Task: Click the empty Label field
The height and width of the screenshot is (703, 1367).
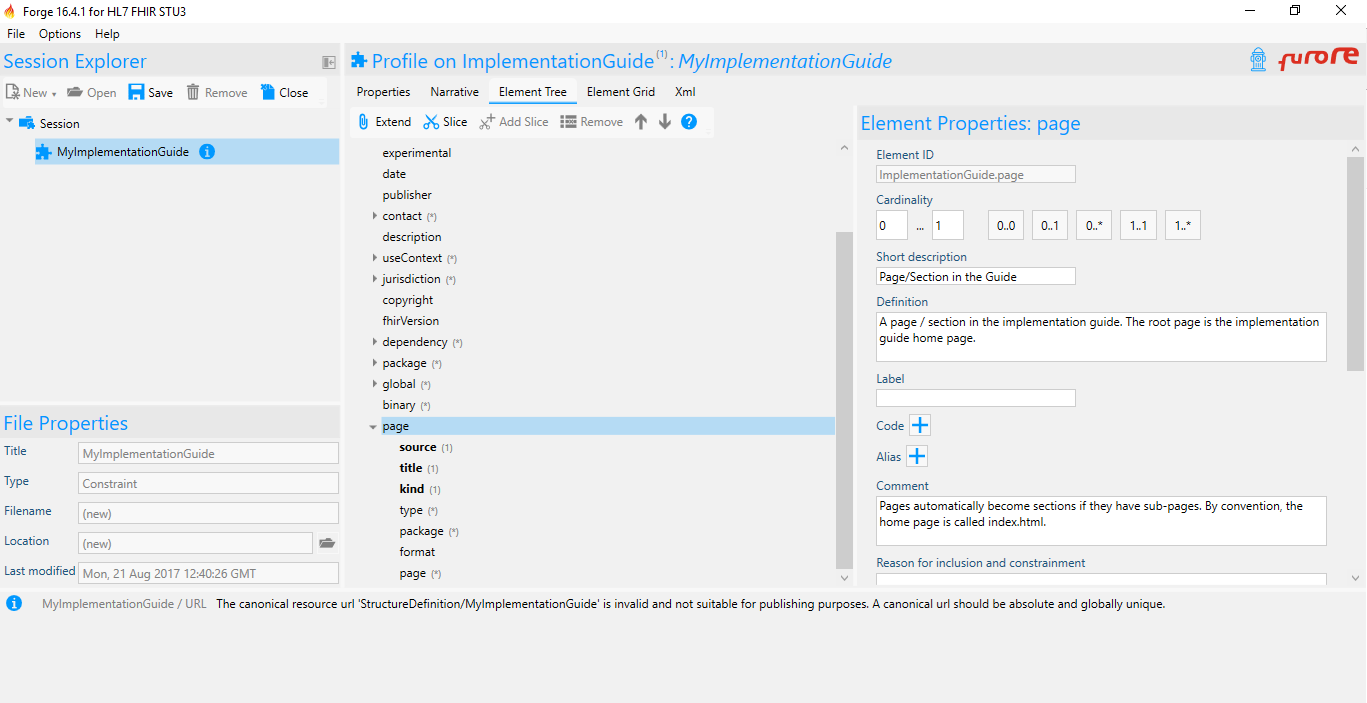Action: [976, 398]
